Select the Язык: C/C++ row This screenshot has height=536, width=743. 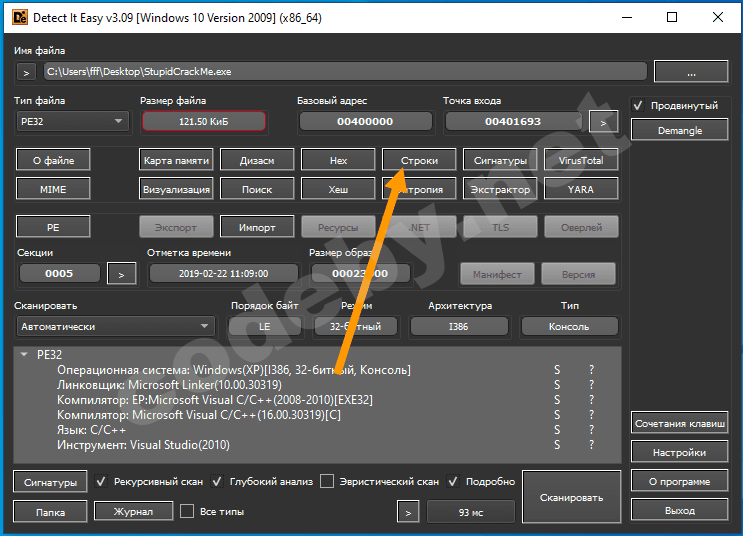[317, 430]
